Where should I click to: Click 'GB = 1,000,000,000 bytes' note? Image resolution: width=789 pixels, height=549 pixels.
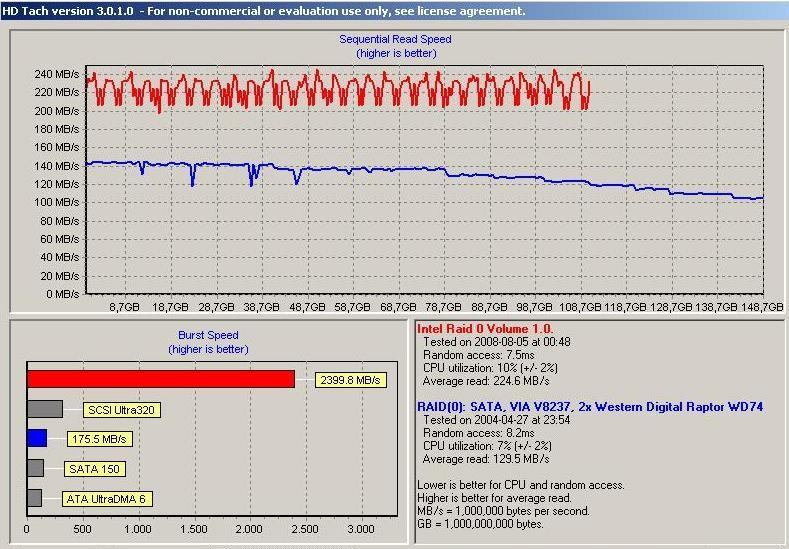481,524
